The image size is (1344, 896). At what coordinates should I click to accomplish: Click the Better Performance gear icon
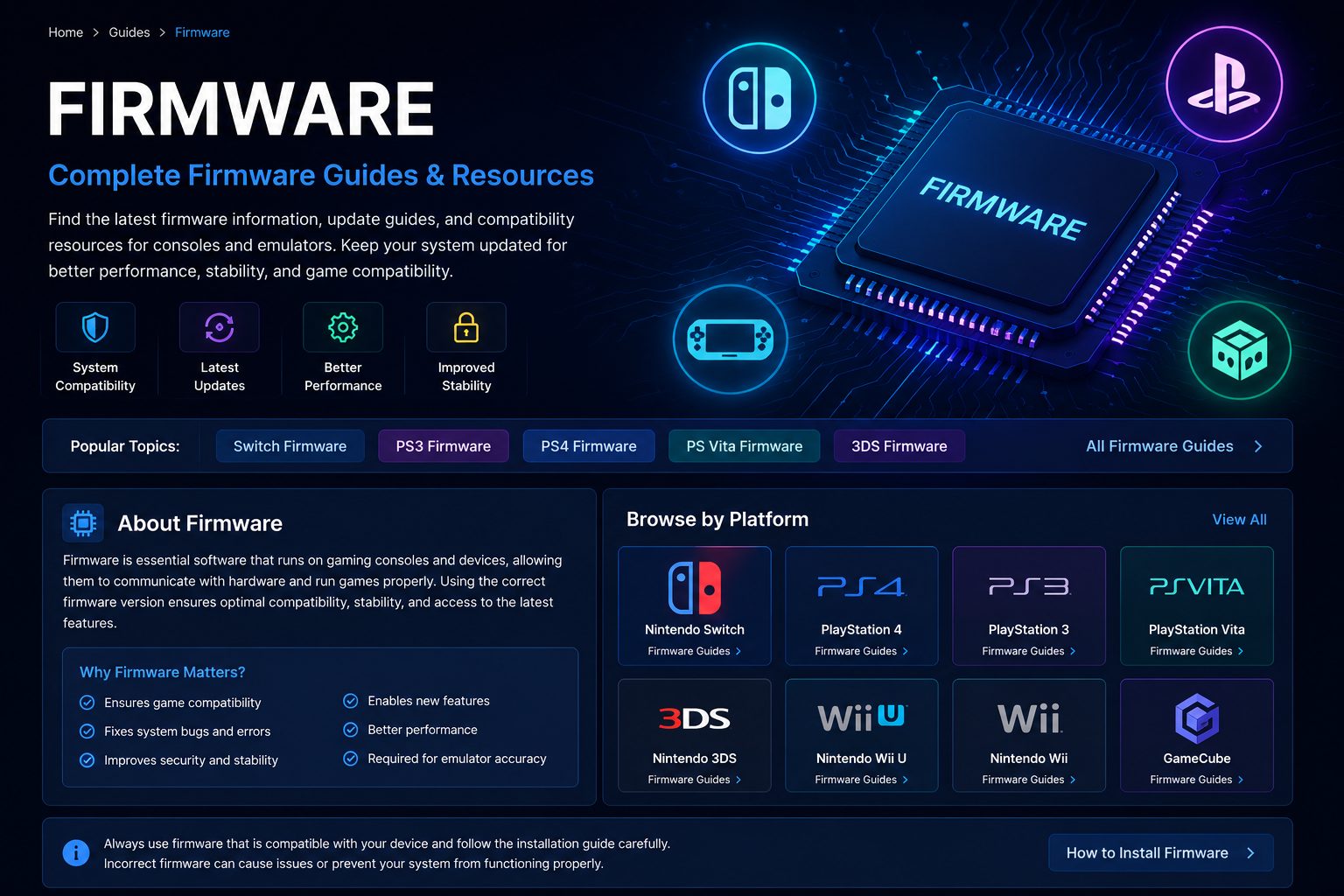click(343, 327)
